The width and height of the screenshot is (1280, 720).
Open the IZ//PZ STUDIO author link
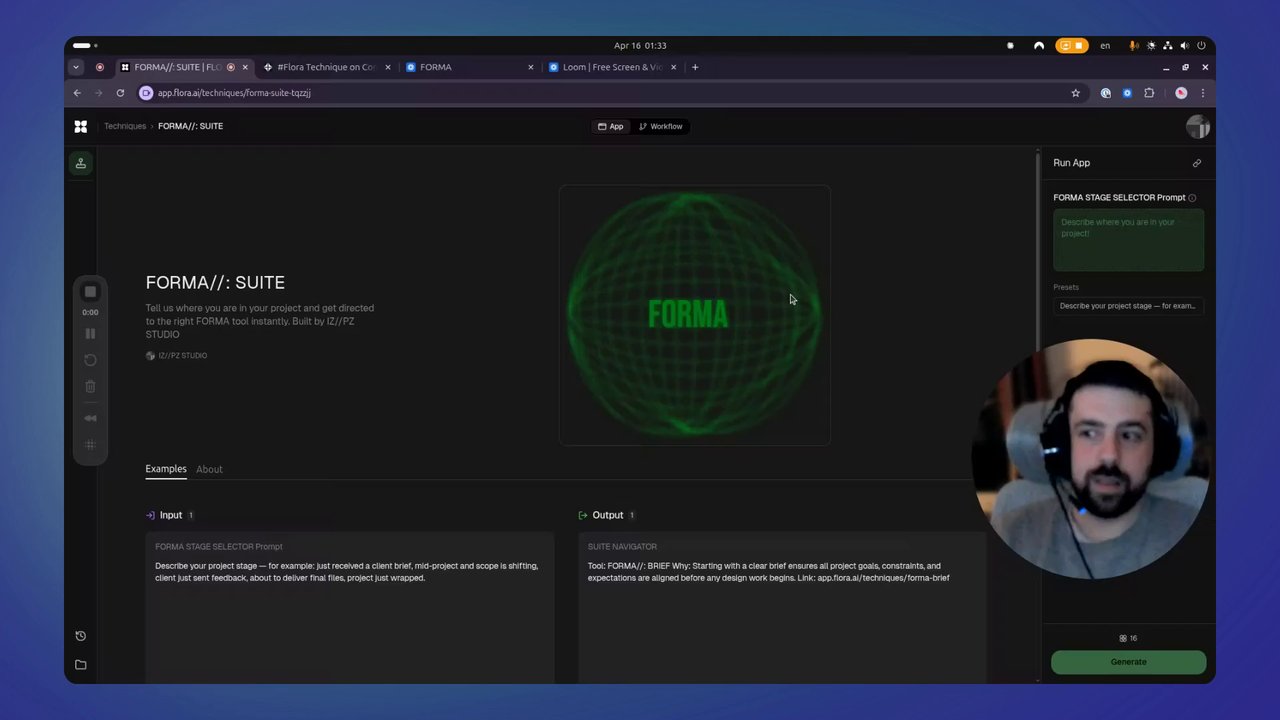pyautogui.click(x=177, y=356)
